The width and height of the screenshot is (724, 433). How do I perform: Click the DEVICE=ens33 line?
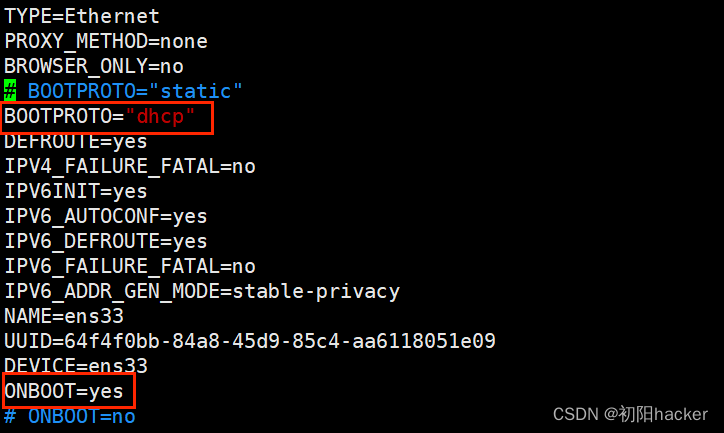(x=76, y=366)
